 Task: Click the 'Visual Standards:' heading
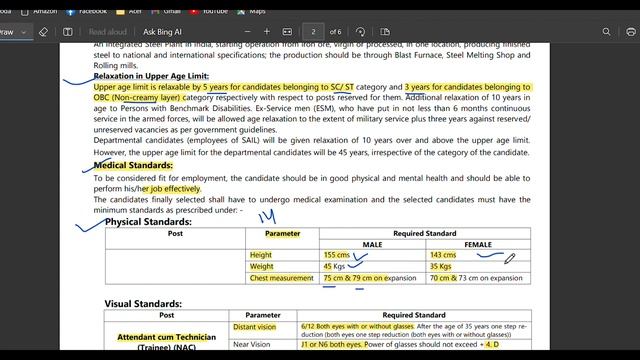[143, 304]
